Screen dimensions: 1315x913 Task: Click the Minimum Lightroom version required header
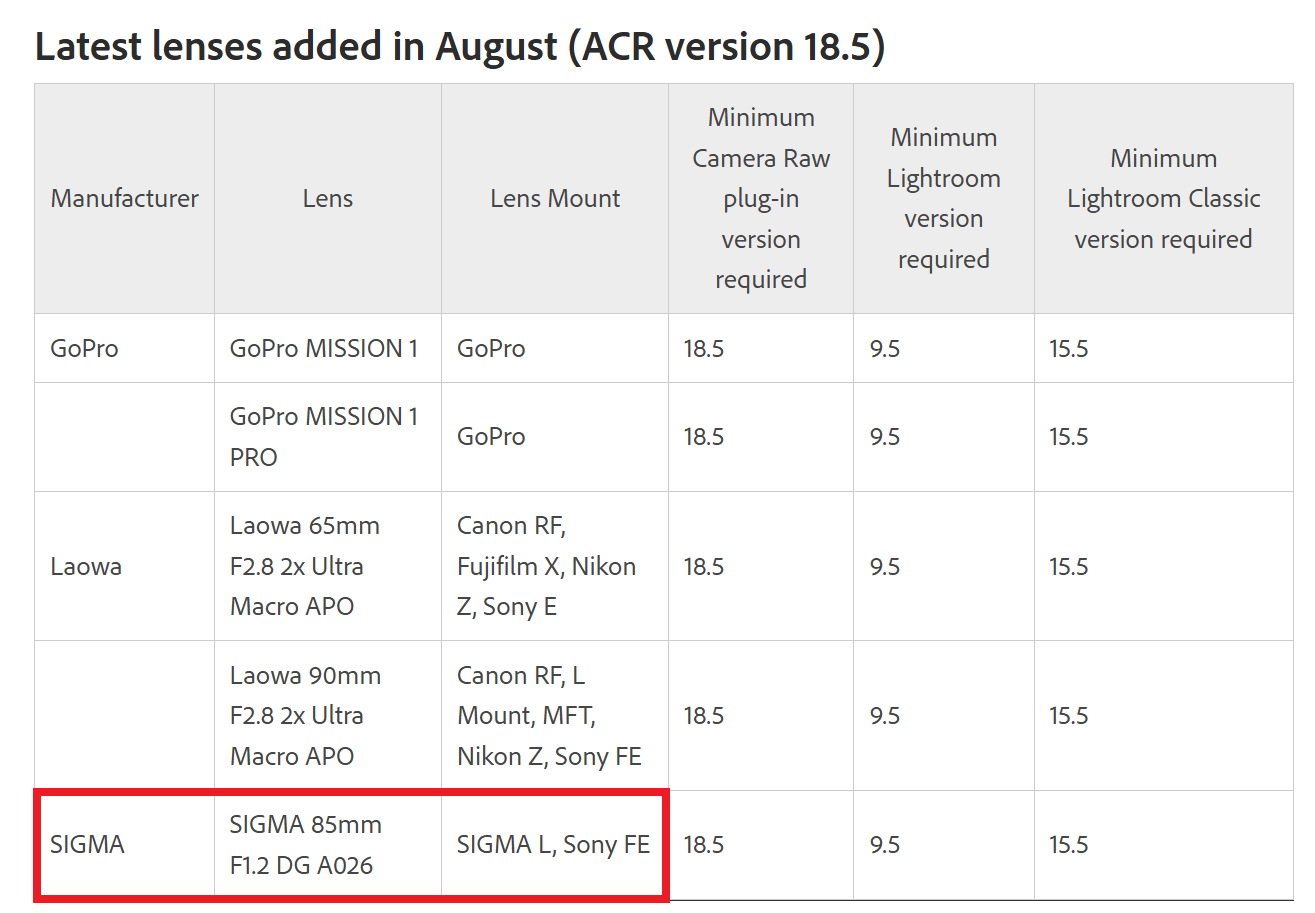coord(944,198)
